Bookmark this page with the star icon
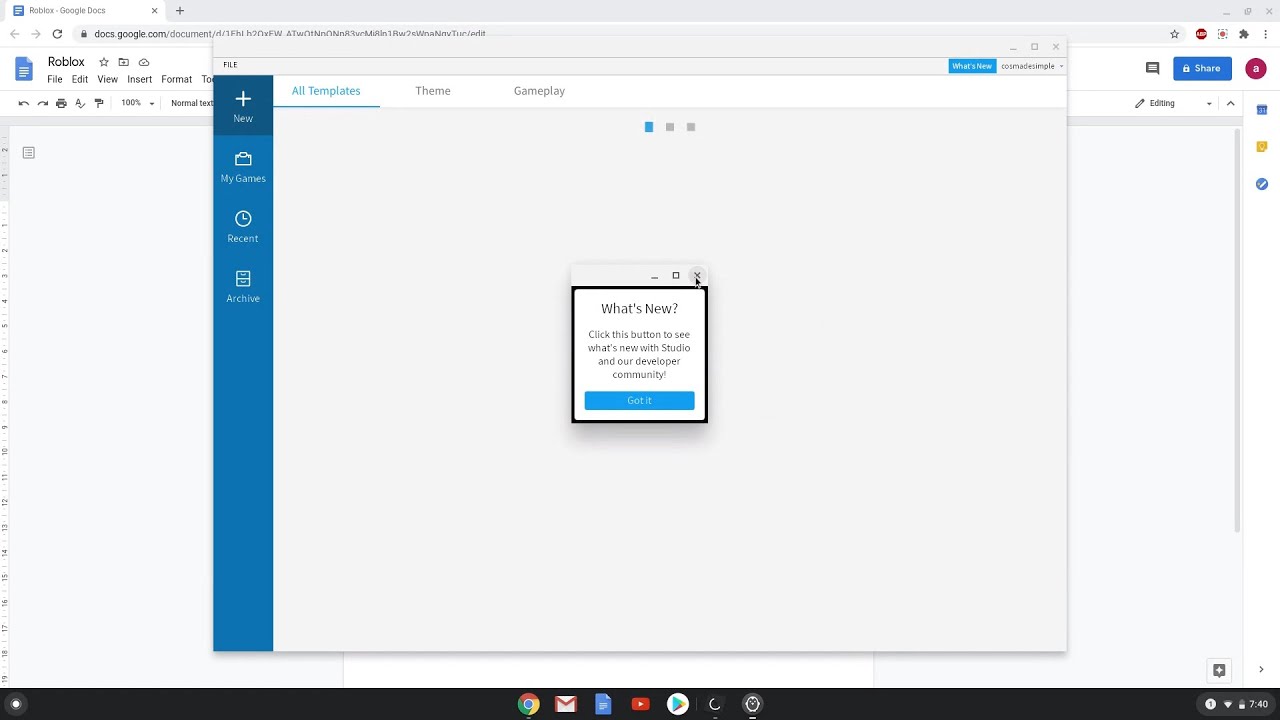The width and height of the screenshot is (1280, 720). (x=1175, y=34)
